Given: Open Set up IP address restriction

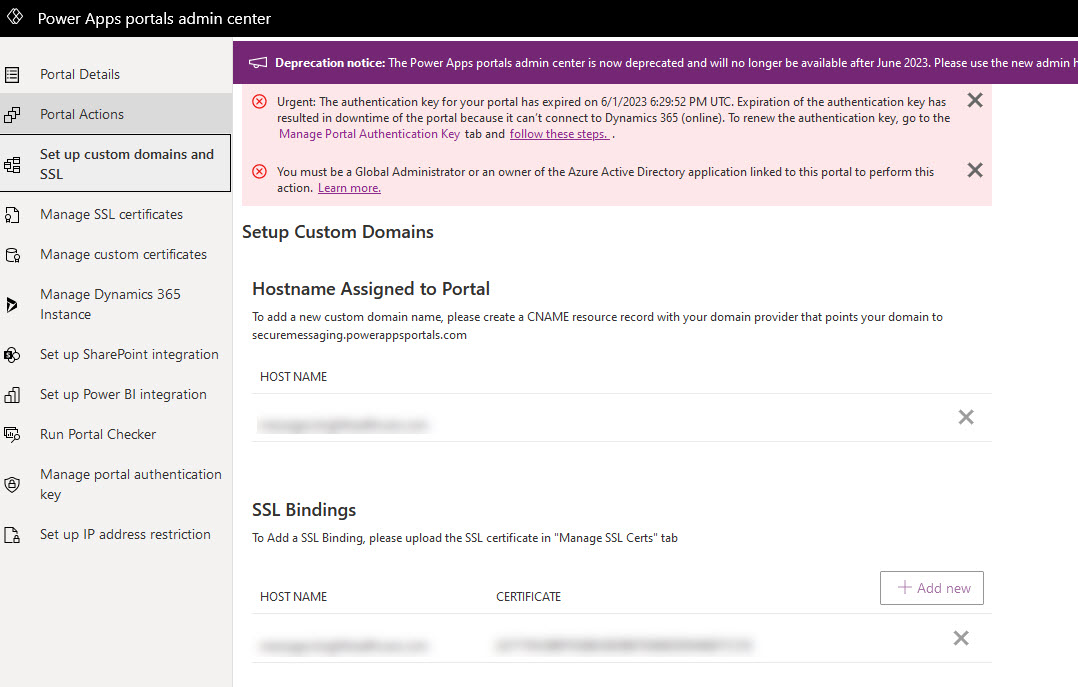Looking at the screenshot, I should 125,534.
